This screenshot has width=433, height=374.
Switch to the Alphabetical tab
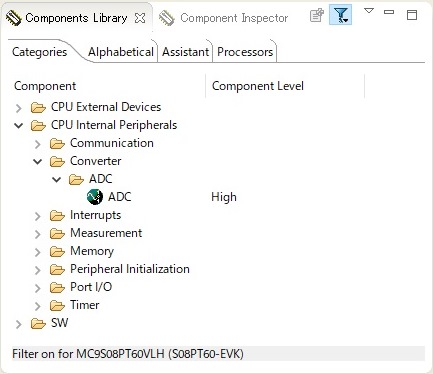(121, 52)
